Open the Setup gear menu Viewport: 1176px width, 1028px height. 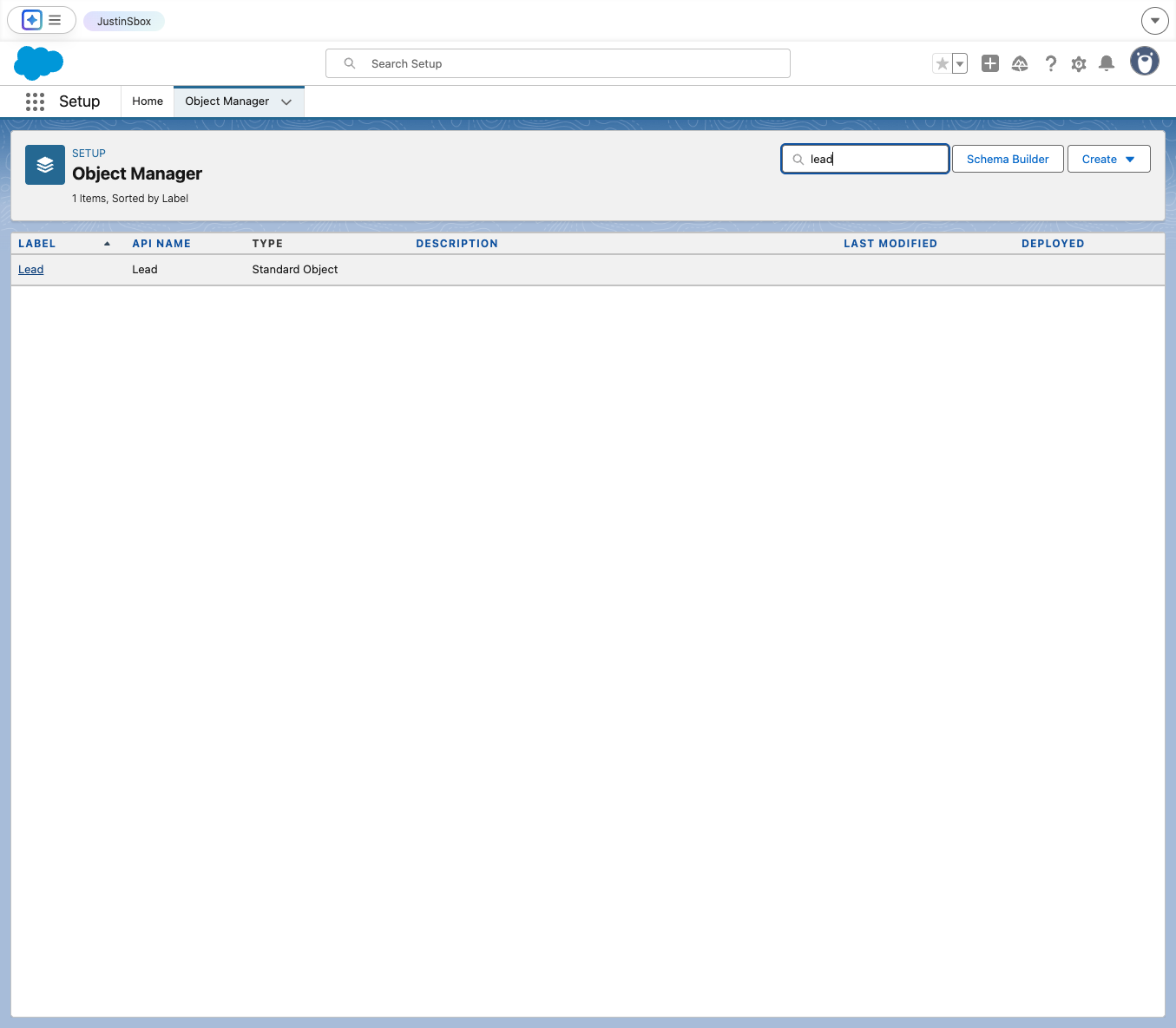[x=1079, y=63]
